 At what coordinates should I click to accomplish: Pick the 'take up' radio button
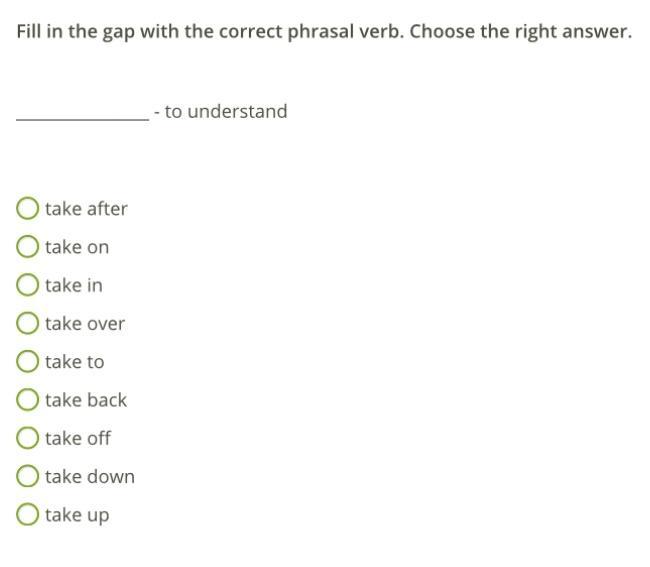pos(28,515)
